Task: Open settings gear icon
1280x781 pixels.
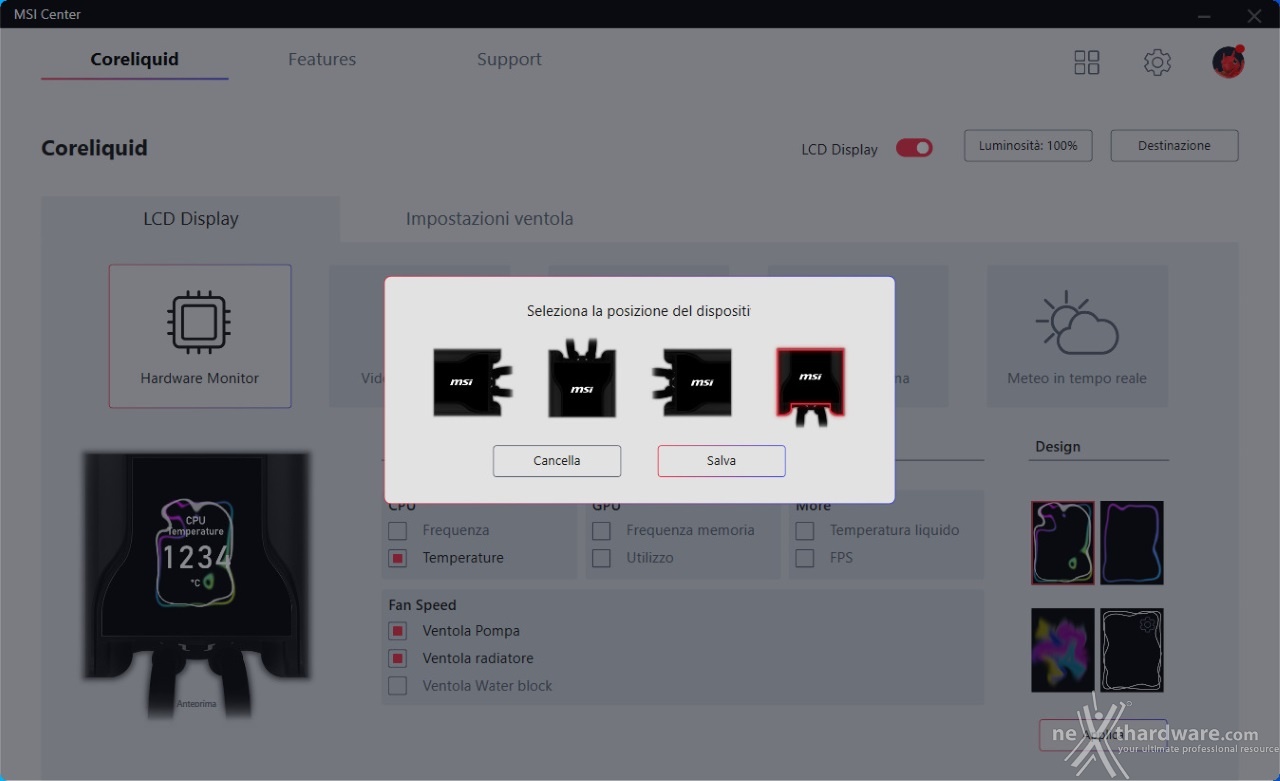Action: [x=1157, y=62]
